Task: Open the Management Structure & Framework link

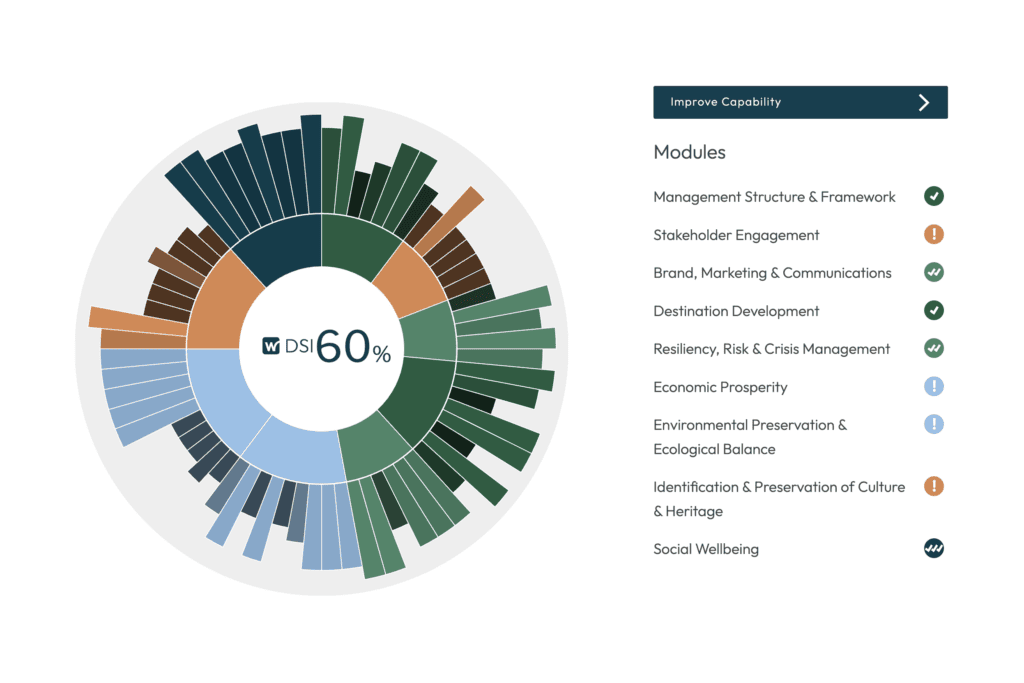Action: point(774,196)
